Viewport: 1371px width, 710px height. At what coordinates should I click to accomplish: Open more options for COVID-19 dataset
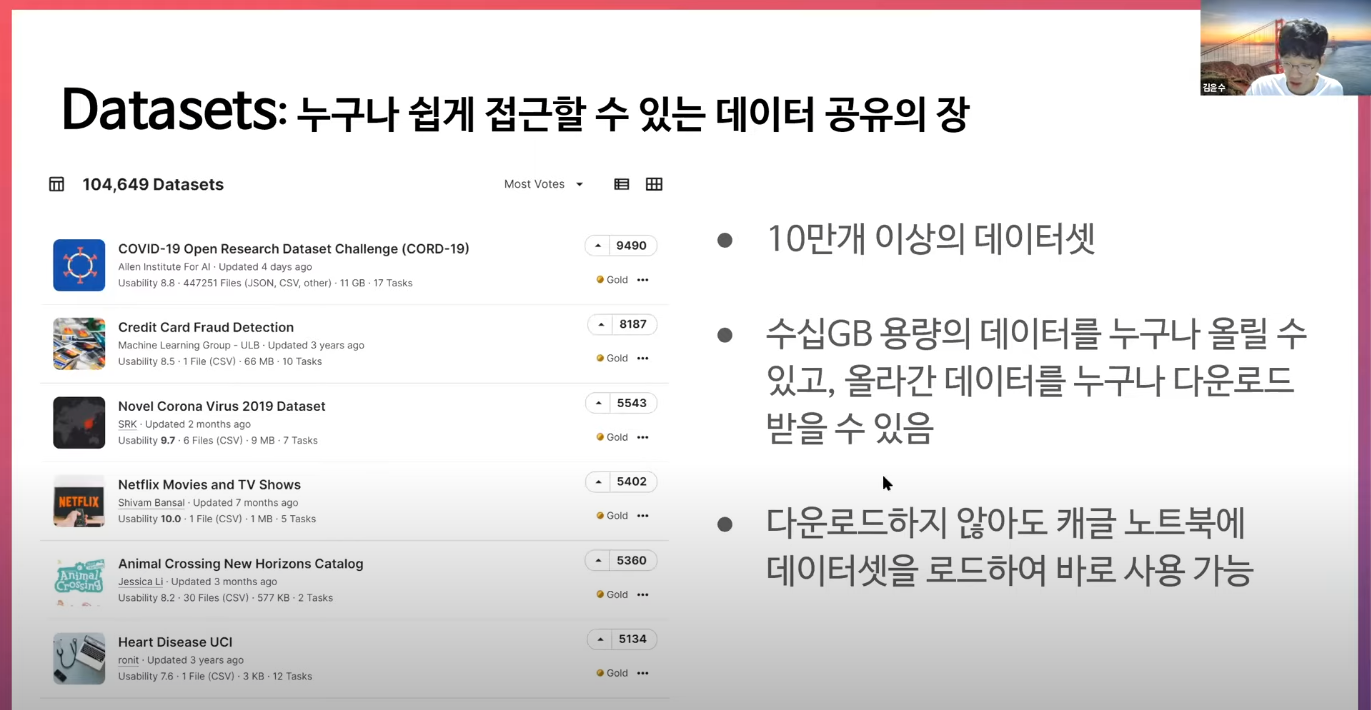643,280
